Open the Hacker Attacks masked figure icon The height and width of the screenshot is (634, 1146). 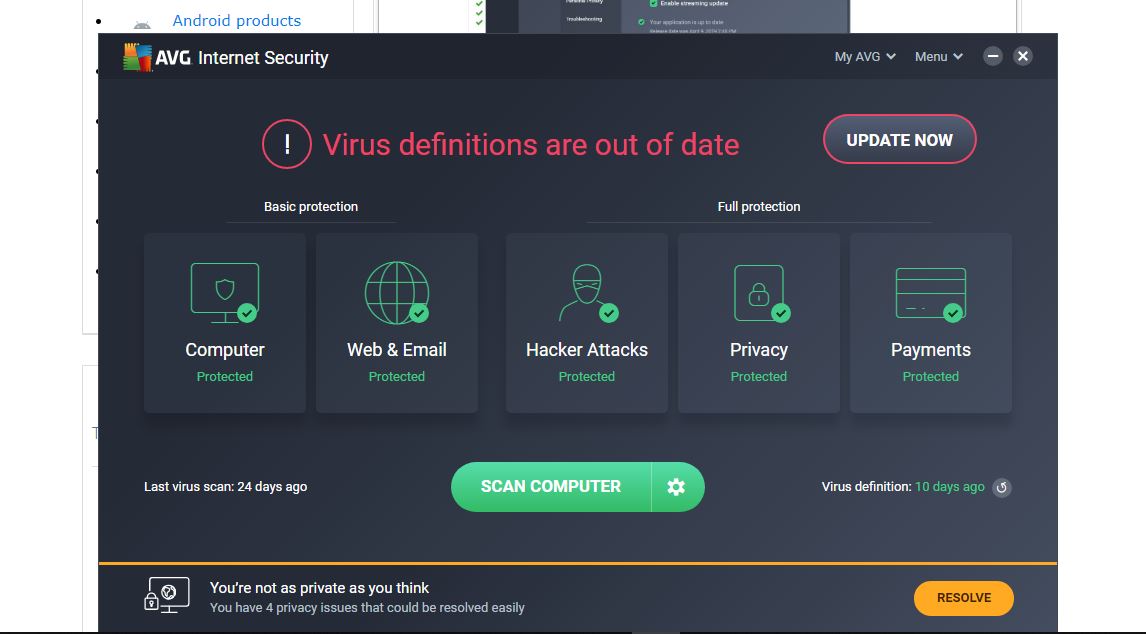[586, 292]
